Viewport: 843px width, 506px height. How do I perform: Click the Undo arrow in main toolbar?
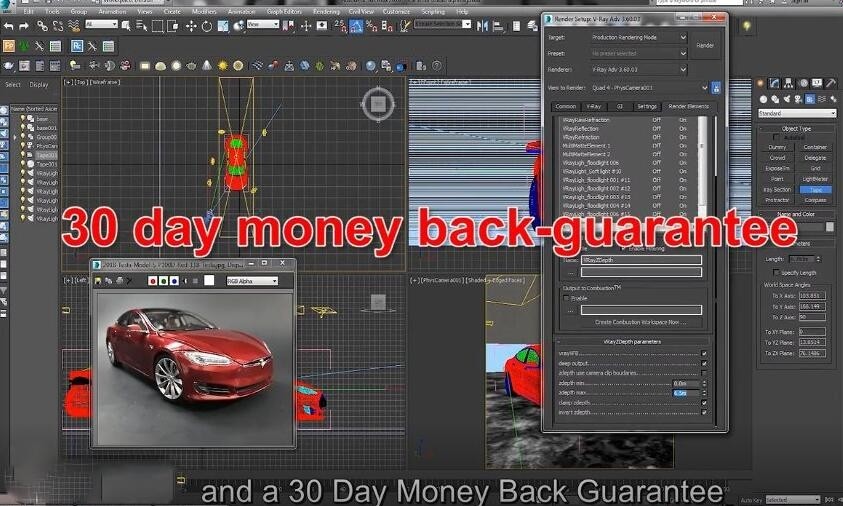[x=9, y=25]
